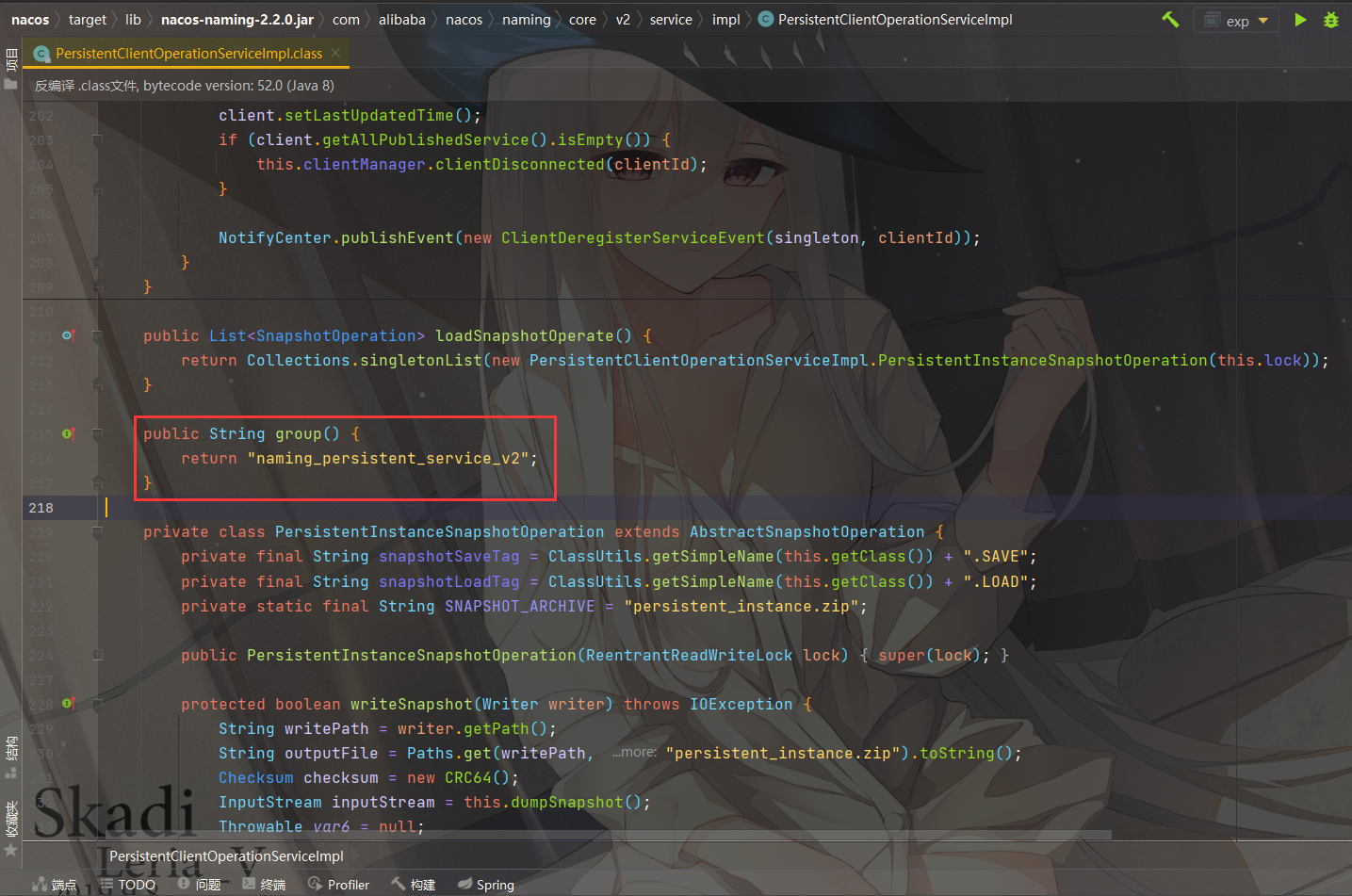
Task: Click the dumpSnapshot method call
Action: [567, 803]
